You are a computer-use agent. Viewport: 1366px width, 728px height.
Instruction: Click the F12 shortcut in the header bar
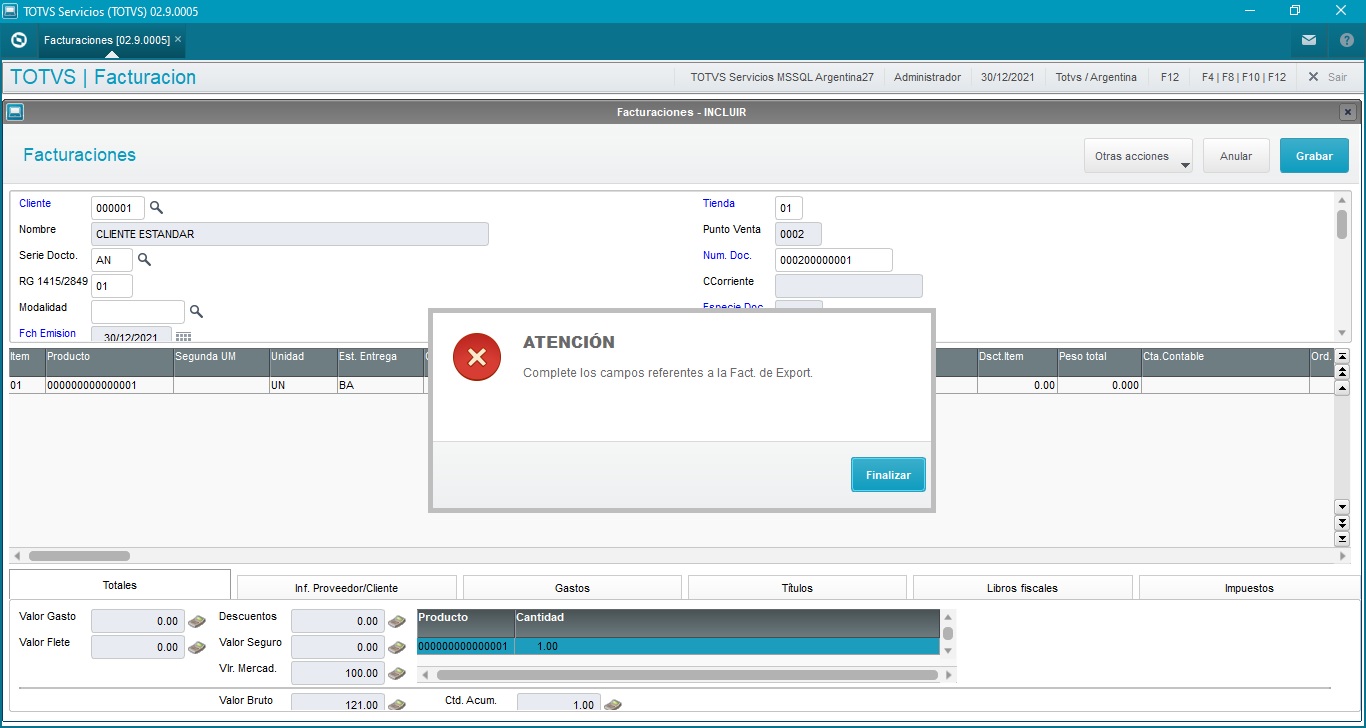1170,77
